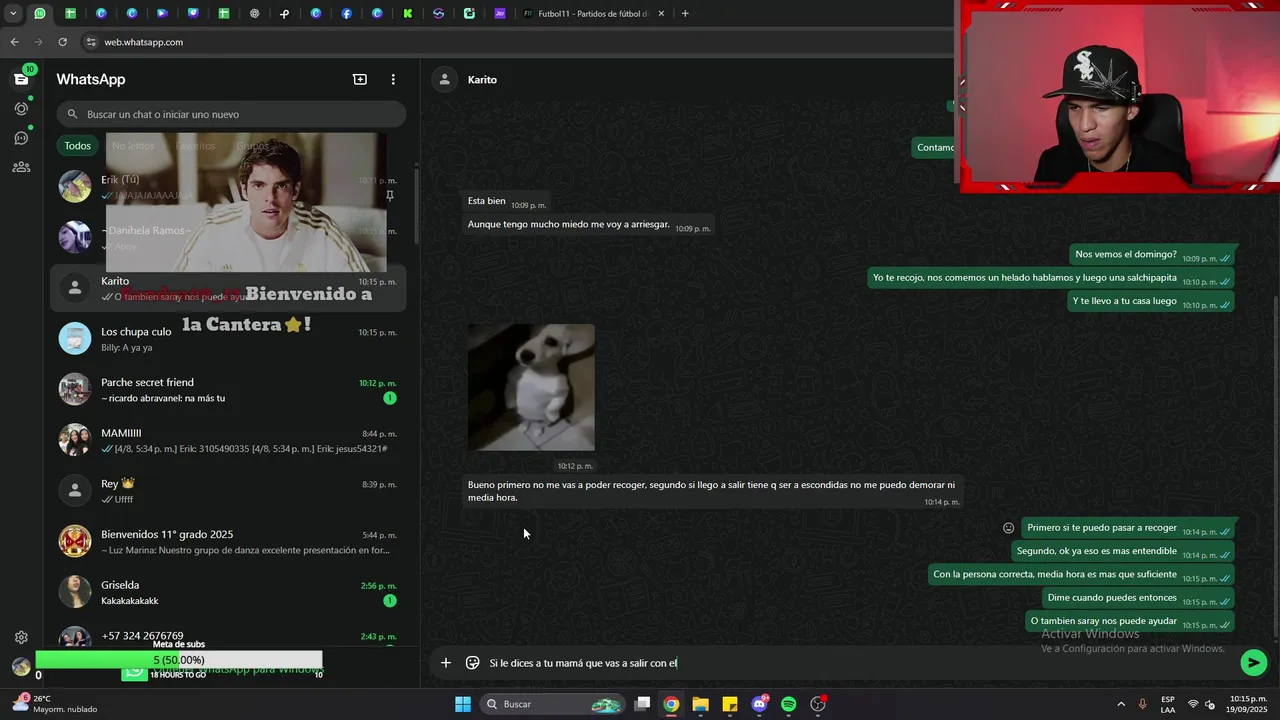Click the search field for chats
The width and height of the screenshot is (1280, 720).
(231, 114)
